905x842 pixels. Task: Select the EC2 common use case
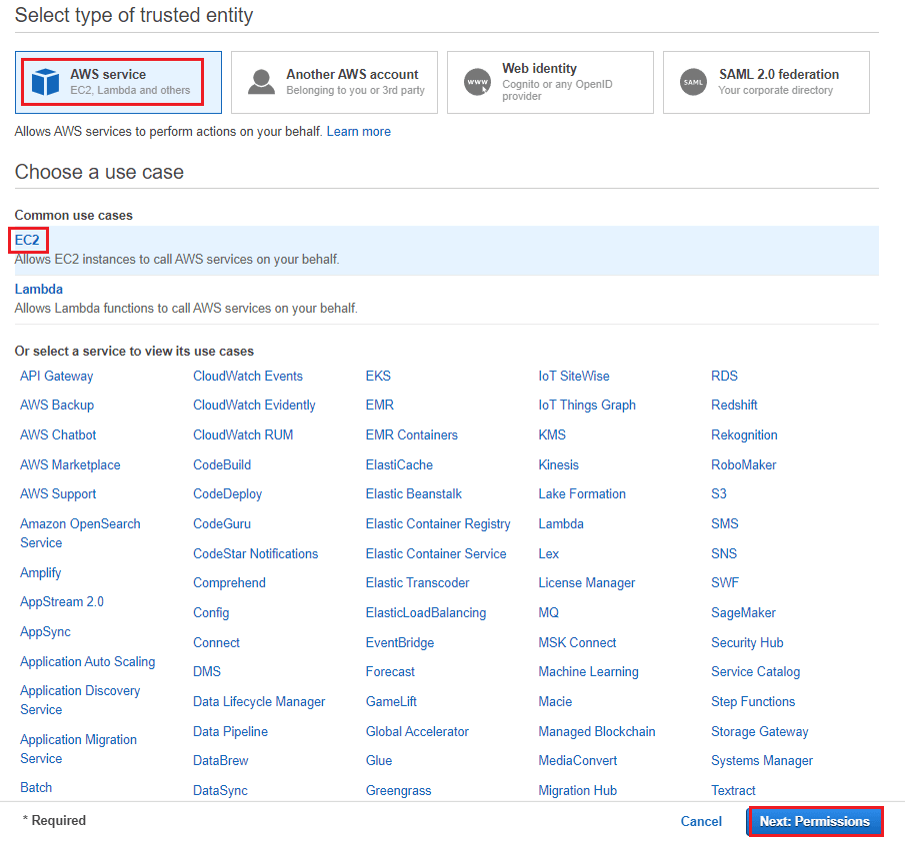27,240
